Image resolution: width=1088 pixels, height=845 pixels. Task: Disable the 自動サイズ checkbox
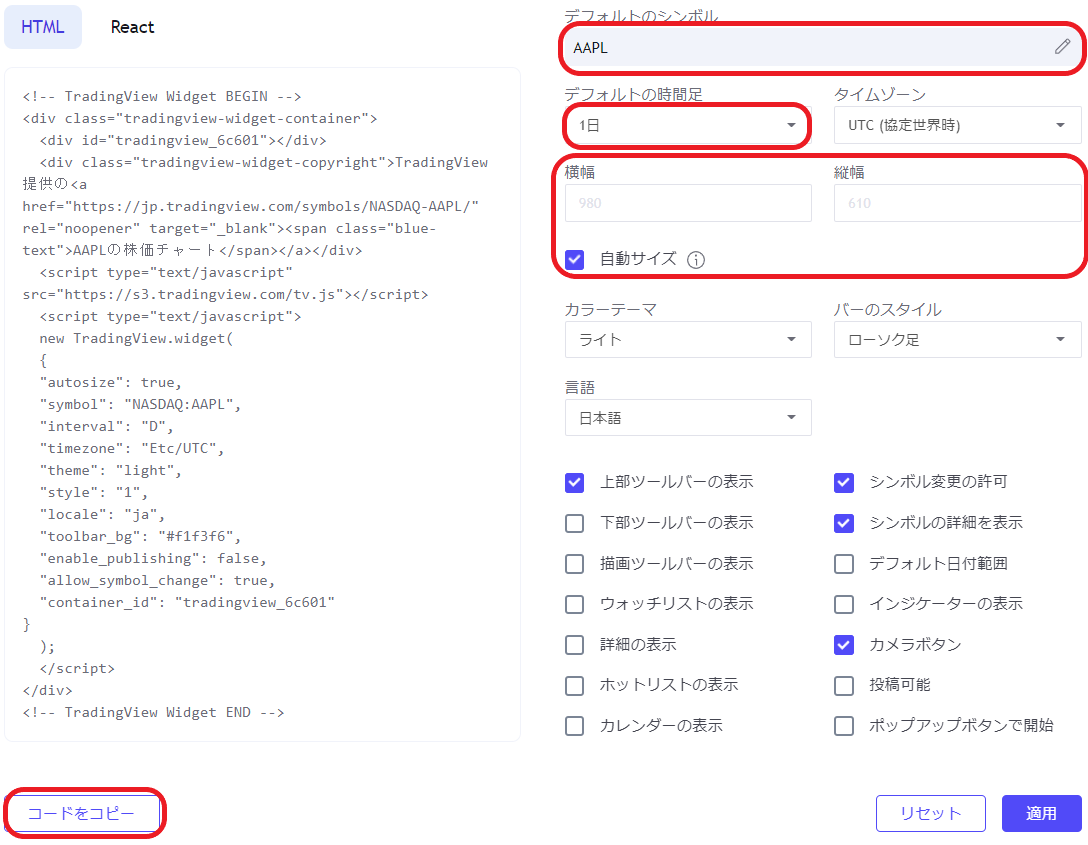coord(574,259)
